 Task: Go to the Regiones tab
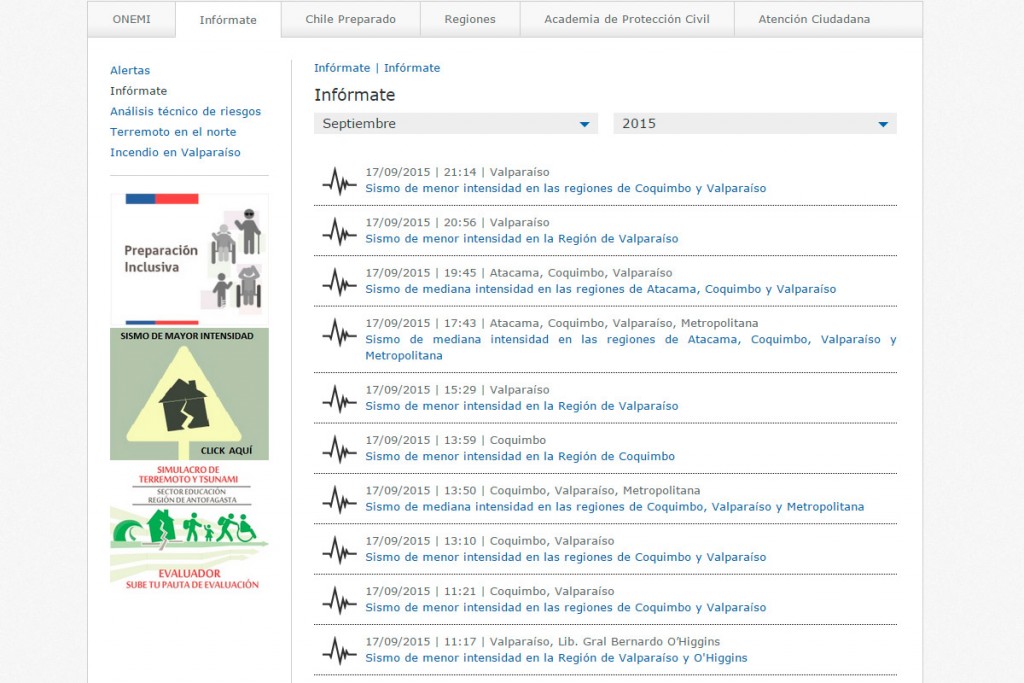(470, 20)
